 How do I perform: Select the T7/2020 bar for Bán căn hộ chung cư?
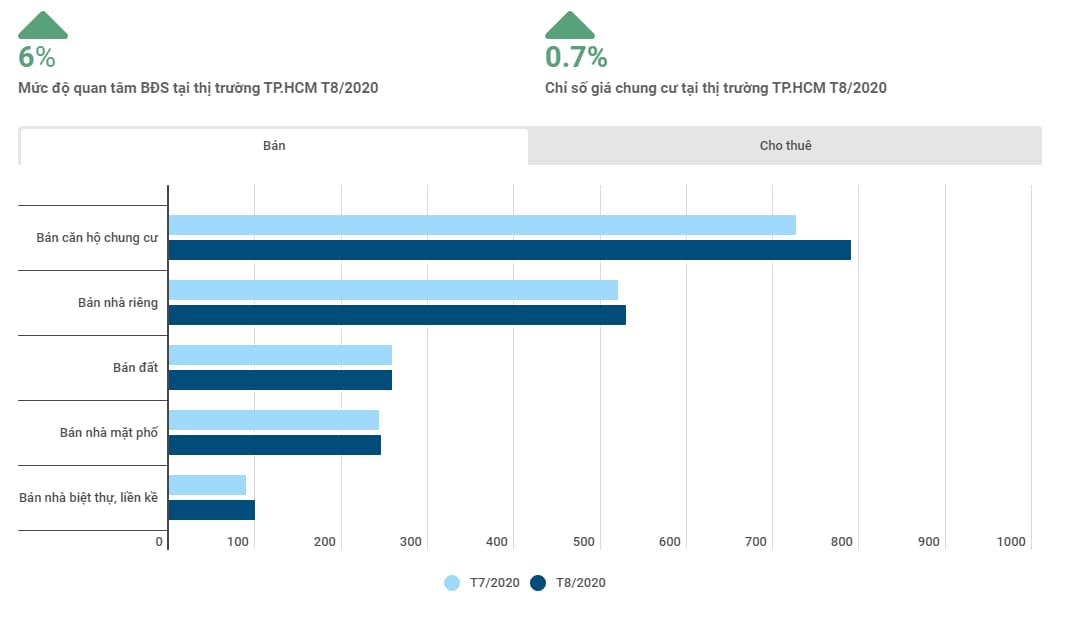click(481, 225)
